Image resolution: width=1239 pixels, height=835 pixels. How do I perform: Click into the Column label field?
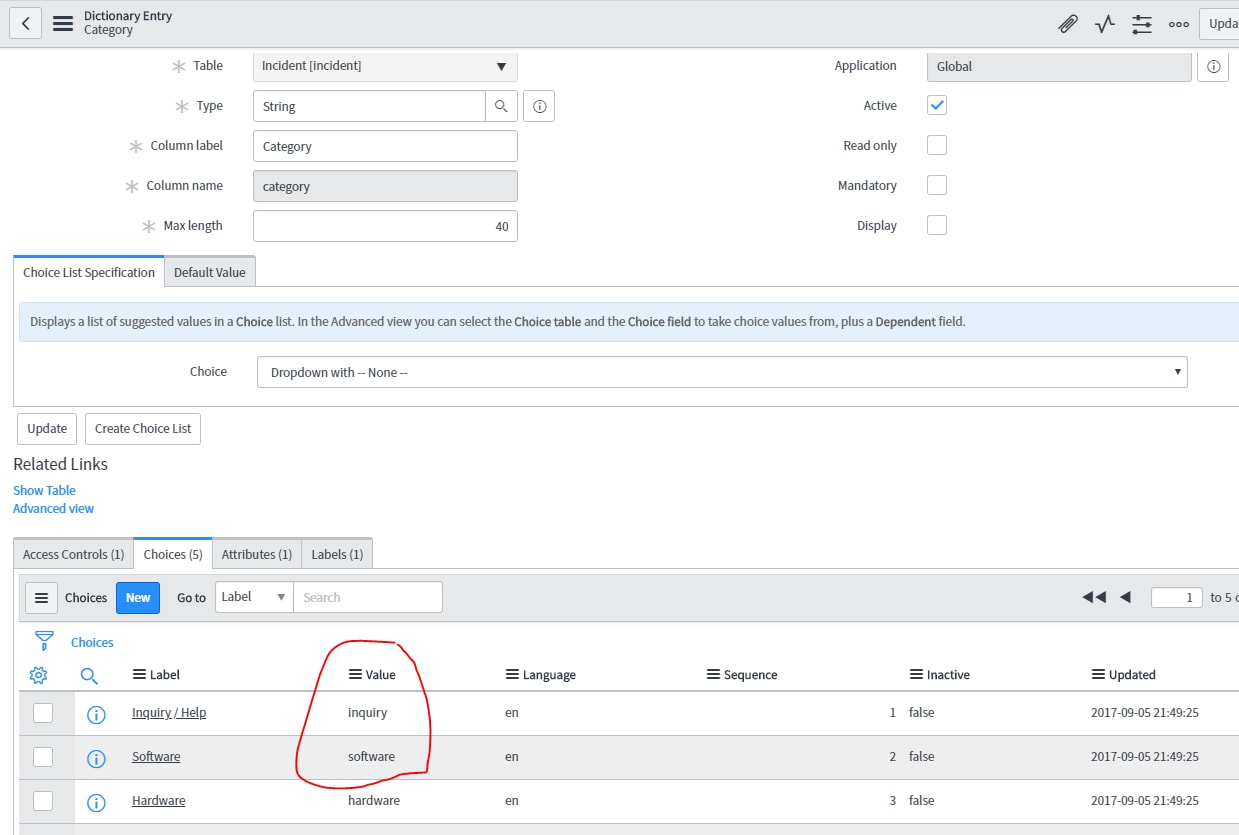(x=385, y=146)
